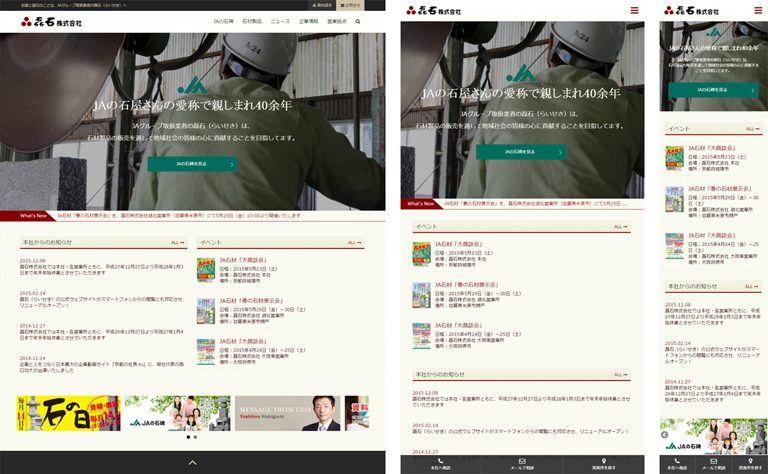Click ALL link beside 本社からのお知らせ in mobile view
Viewport: 768px width, 474px height.
pos(752,286)
